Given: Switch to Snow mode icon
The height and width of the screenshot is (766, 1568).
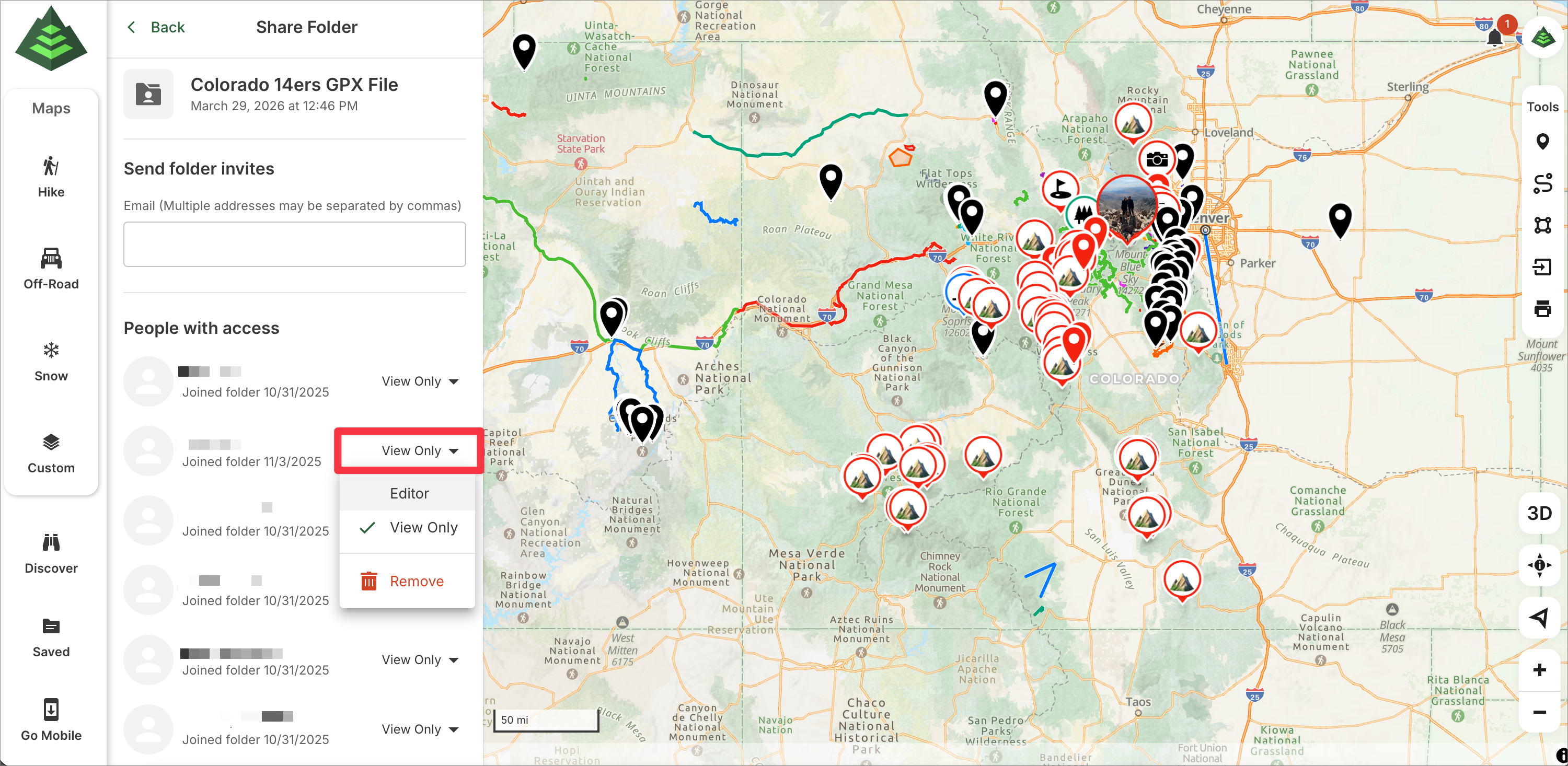Looking at the screenshot, I should click(51, 350).
